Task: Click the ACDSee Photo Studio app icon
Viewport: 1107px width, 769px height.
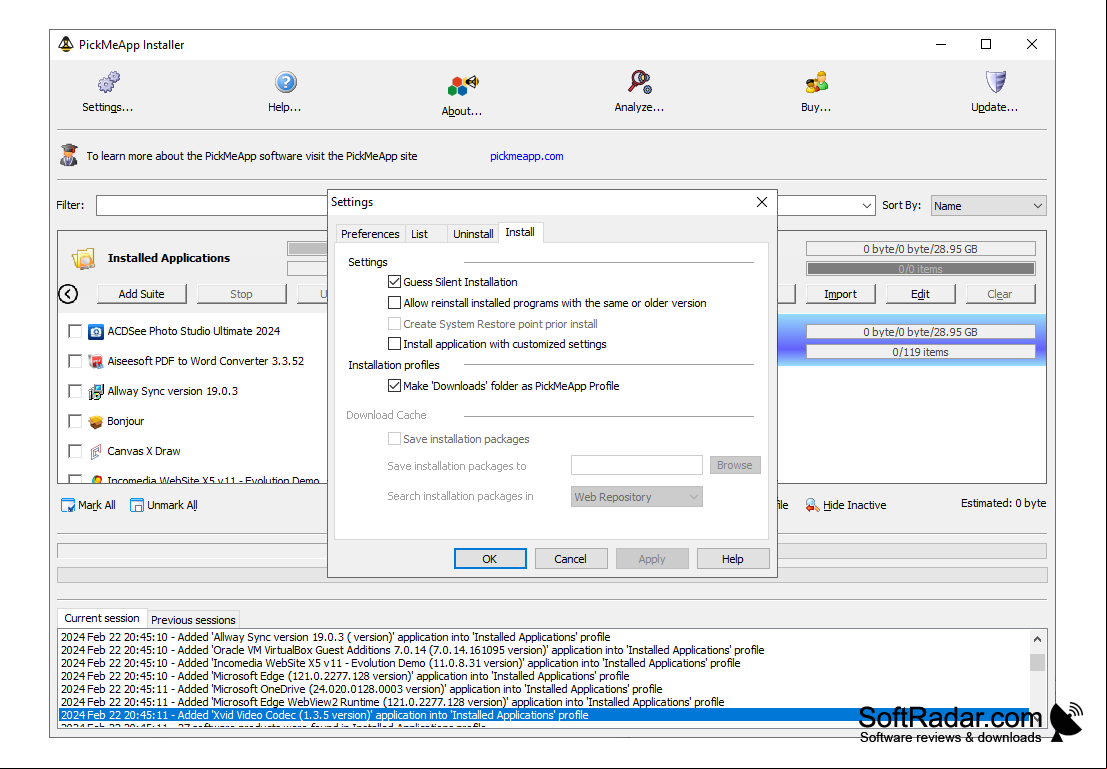Action: click(95, 331)
